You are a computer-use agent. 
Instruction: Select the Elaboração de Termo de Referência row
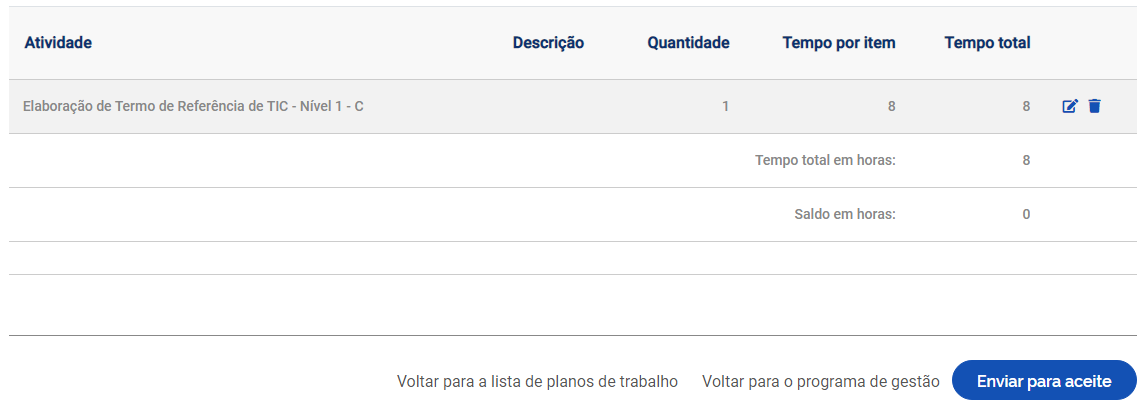(x=193, y=106)
